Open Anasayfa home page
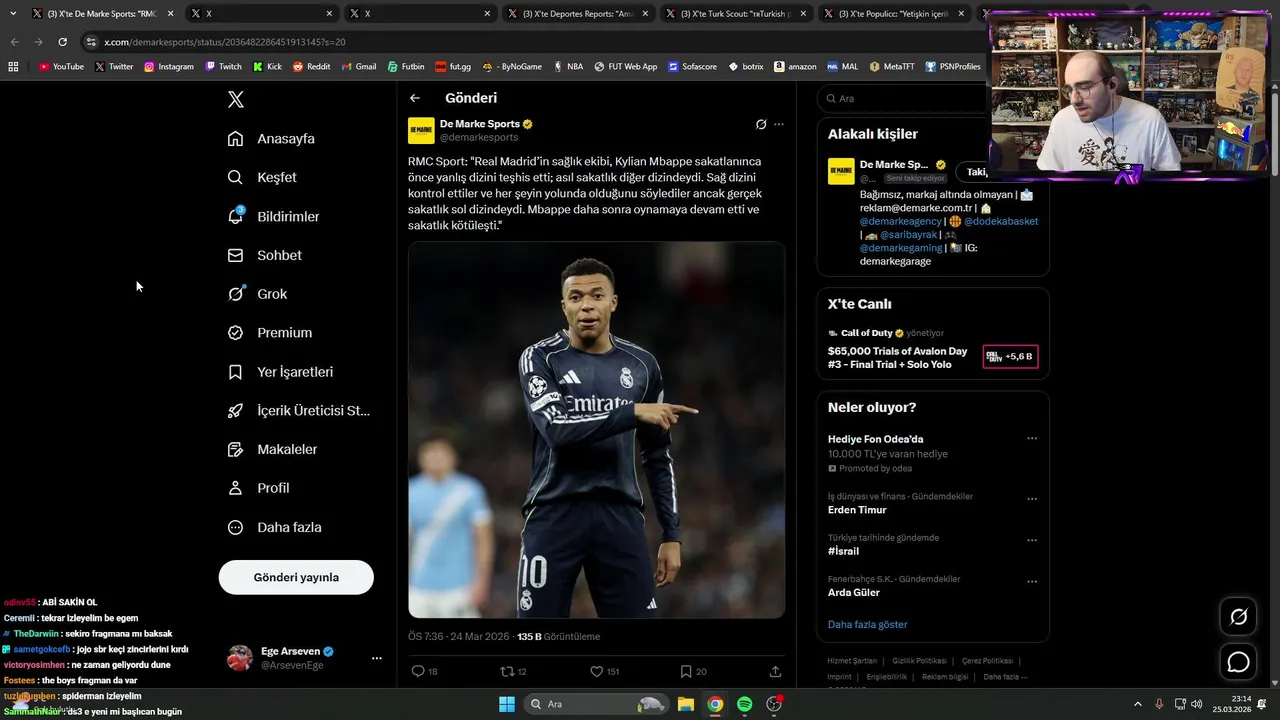 coord(271,138)
